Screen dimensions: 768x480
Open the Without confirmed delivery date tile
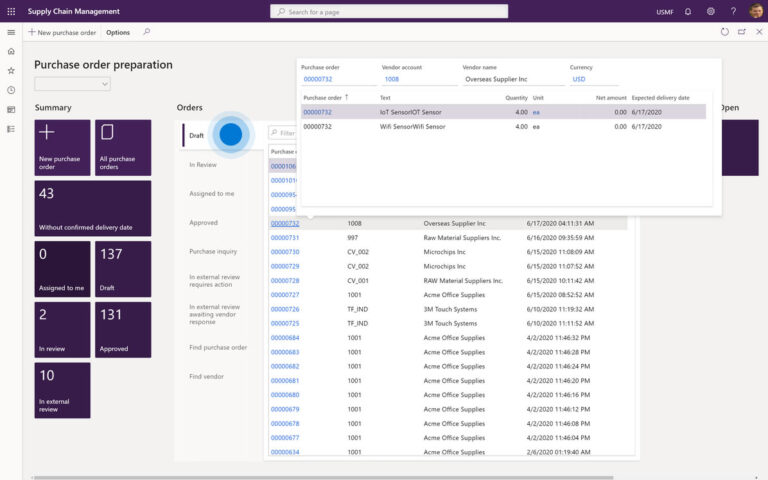[x=93, y=208]
